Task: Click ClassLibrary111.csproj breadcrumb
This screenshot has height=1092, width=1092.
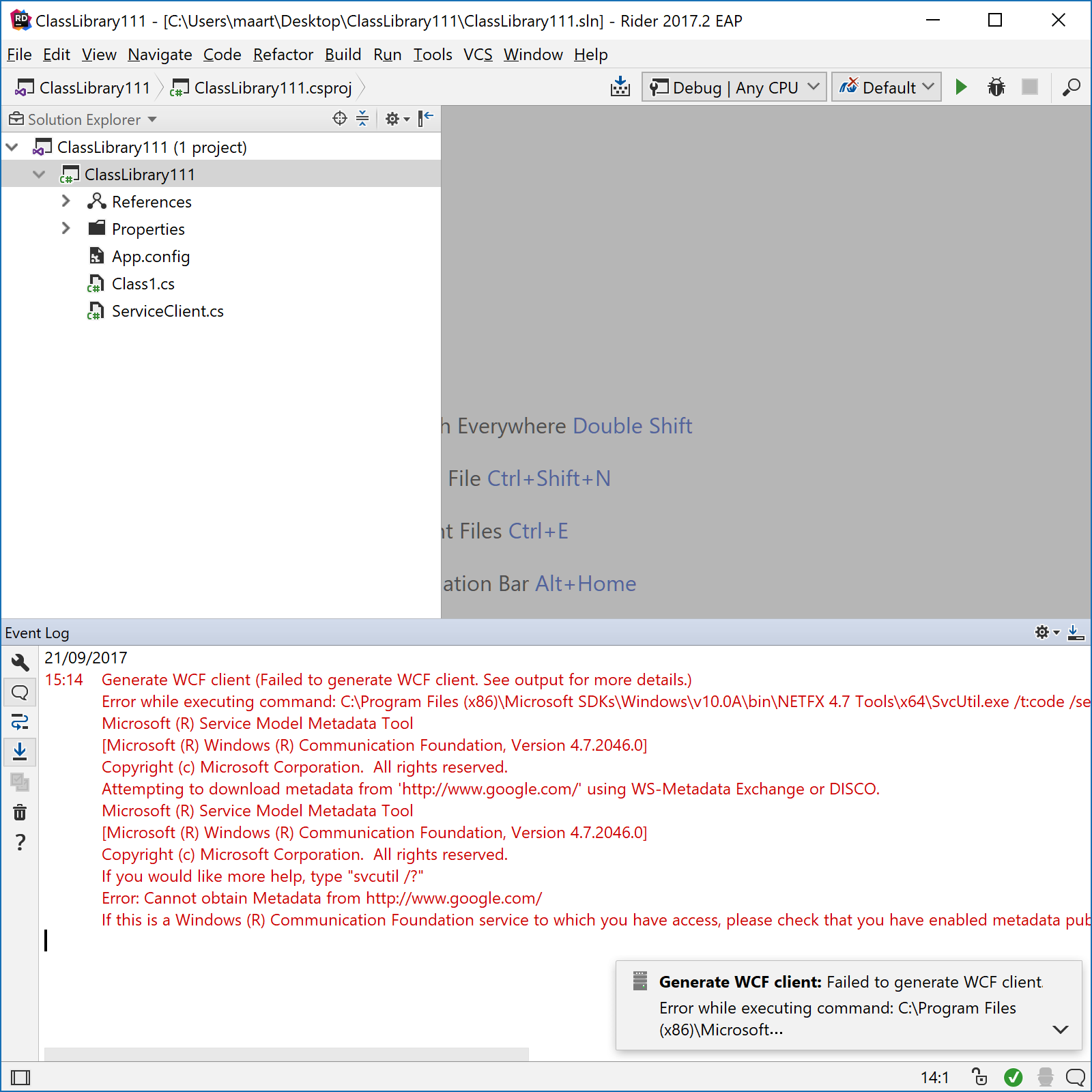Action: [261, 88]
